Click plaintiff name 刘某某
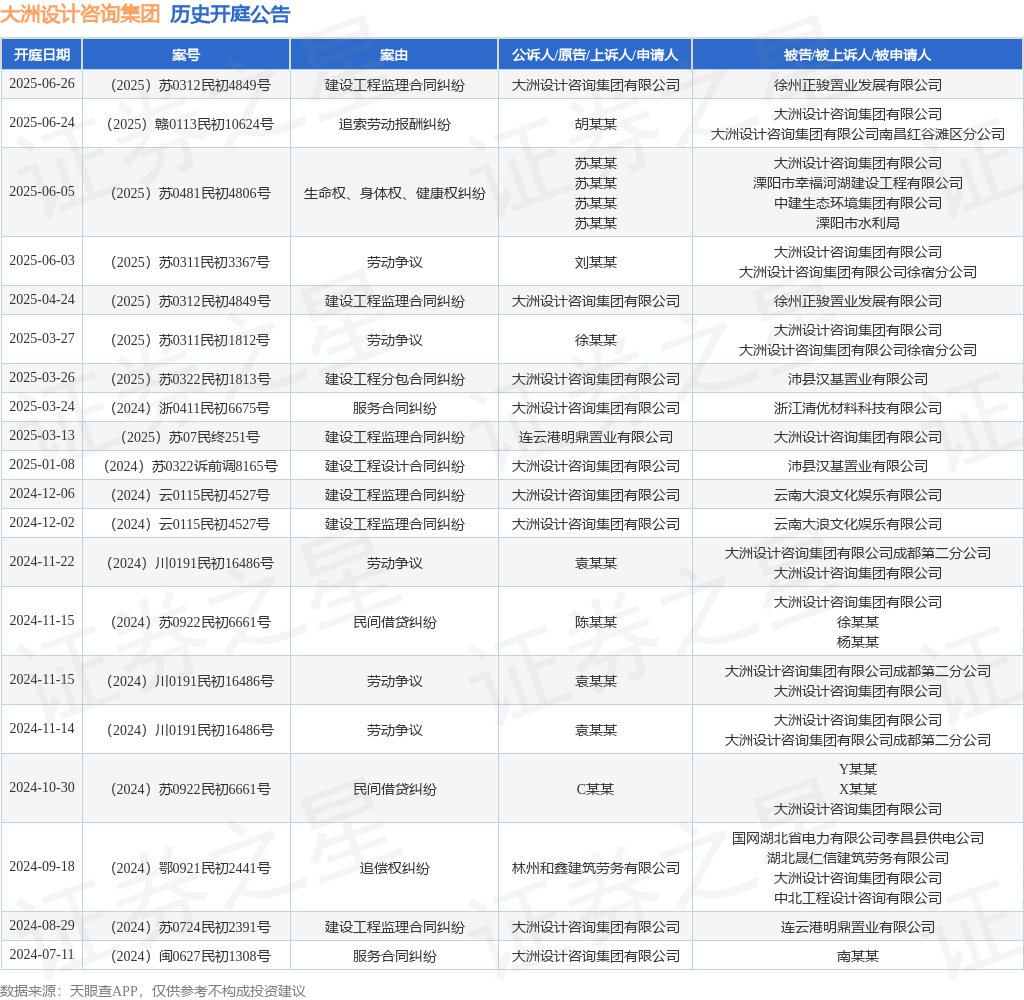The height and width of the screenshot is (1000, 1024). 596,262
